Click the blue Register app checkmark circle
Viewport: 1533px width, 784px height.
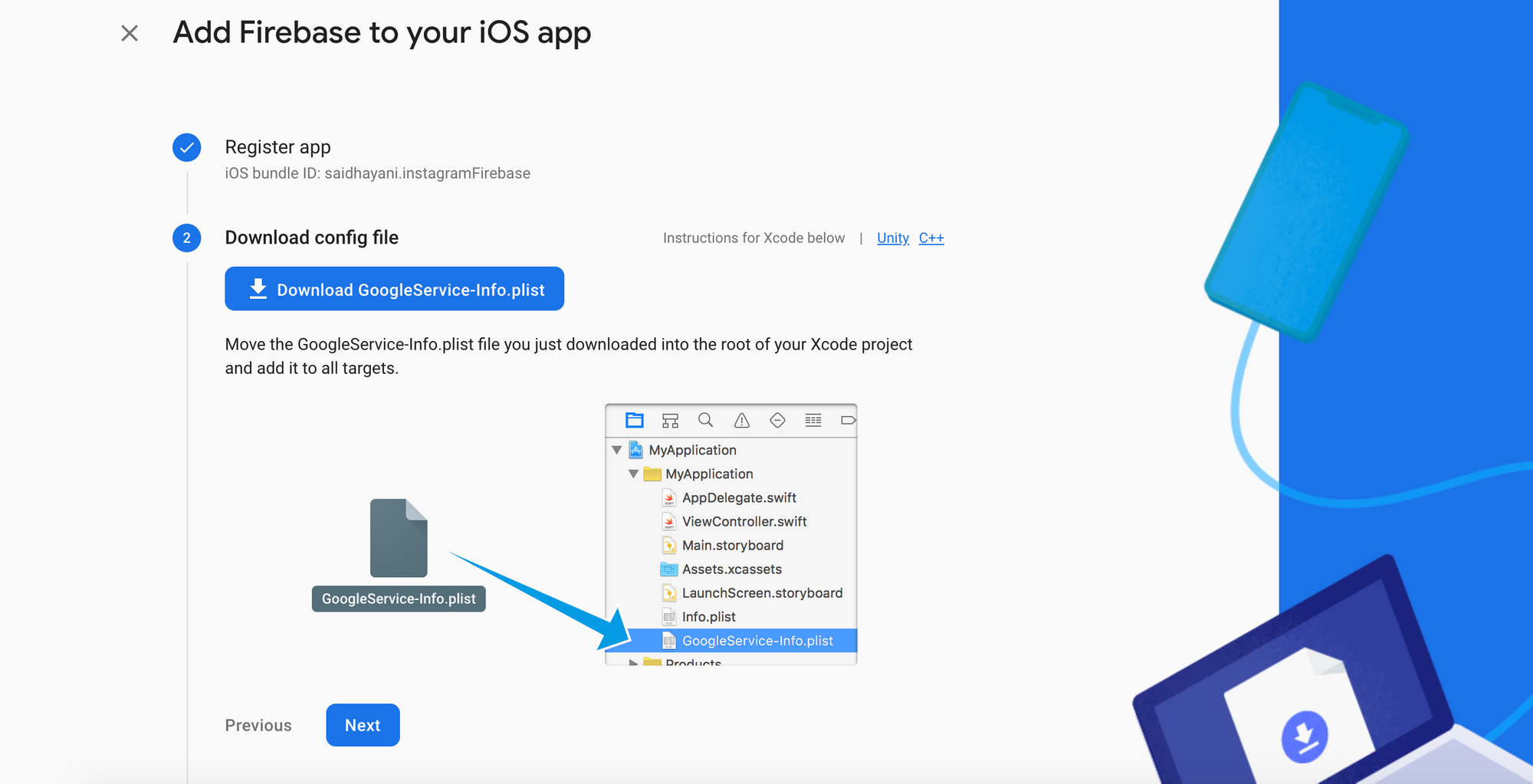tap(186, 147)
